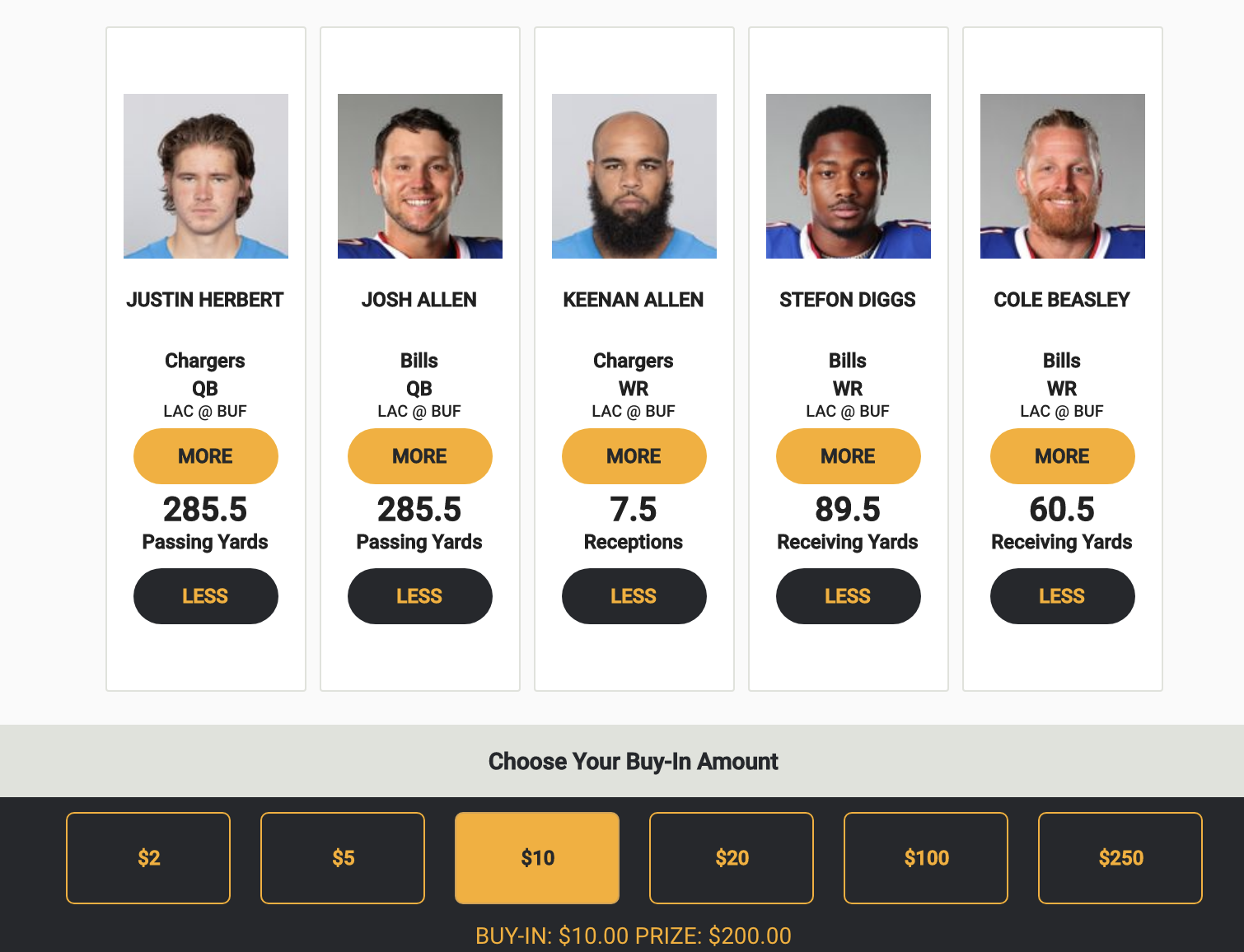Screen dimensions: 1244x952
Task: Click Justin Herbert's player photo
Action: point(206,175)
